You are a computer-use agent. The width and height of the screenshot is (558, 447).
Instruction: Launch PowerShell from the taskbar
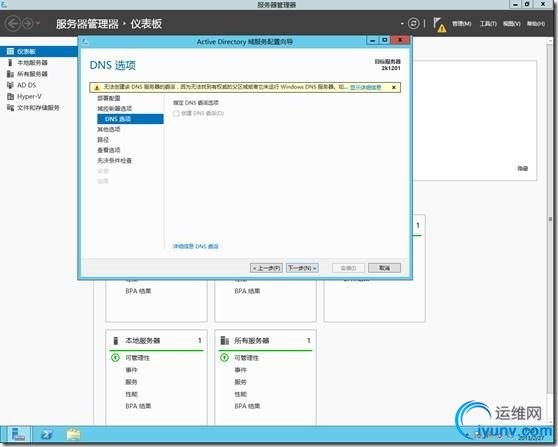coord(47,435)
